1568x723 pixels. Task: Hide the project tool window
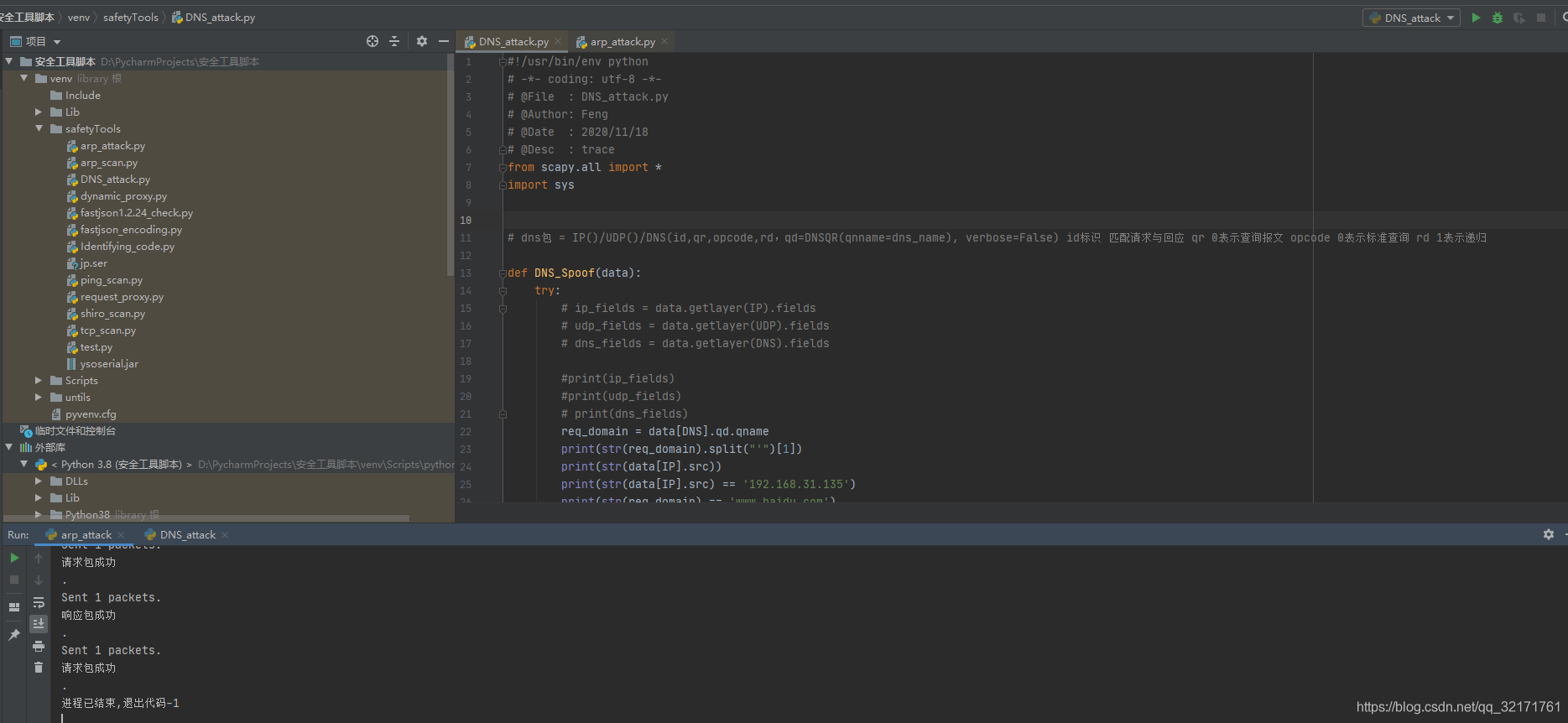444,41
